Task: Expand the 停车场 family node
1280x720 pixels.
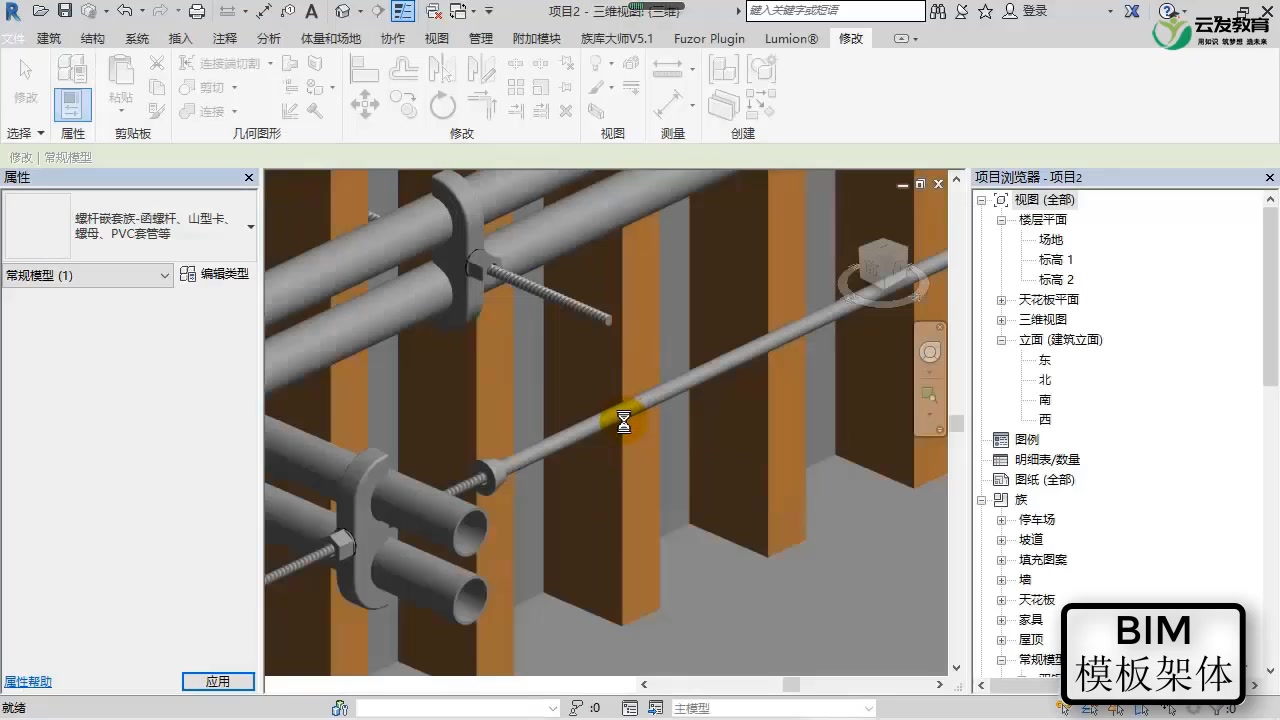Action: (x=1002, y=520)
